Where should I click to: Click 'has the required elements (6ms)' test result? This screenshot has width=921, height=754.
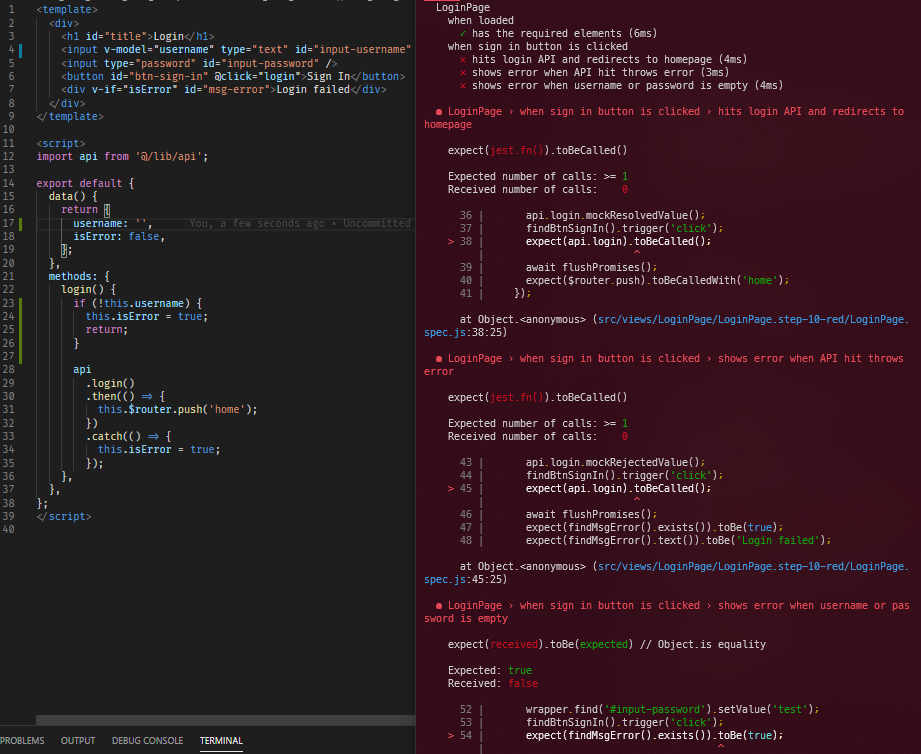point(564,33)
